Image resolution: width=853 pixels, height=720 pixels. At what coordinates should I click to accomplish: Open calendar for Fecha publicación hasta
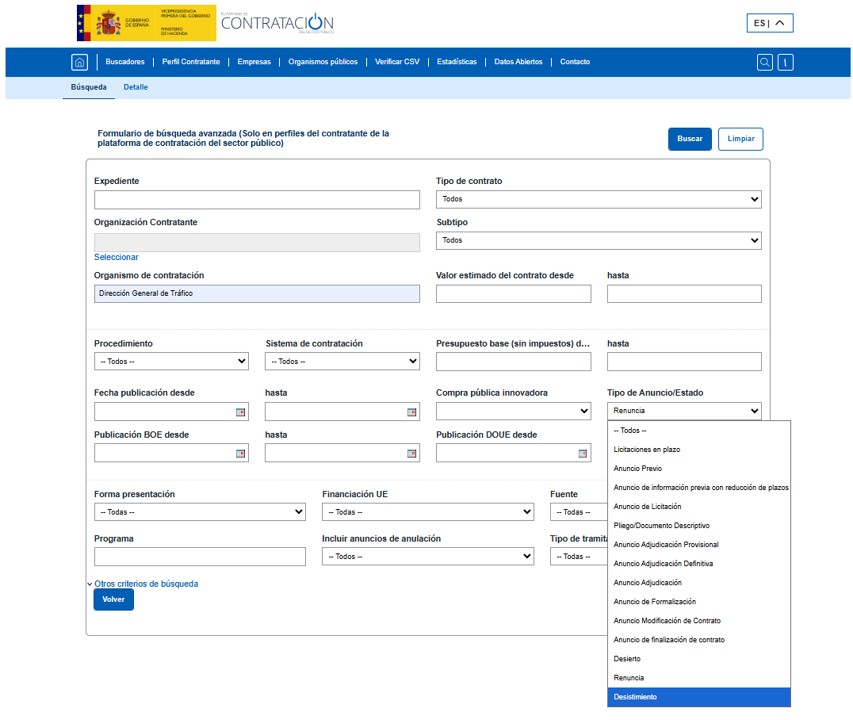(x=411, y=412)
